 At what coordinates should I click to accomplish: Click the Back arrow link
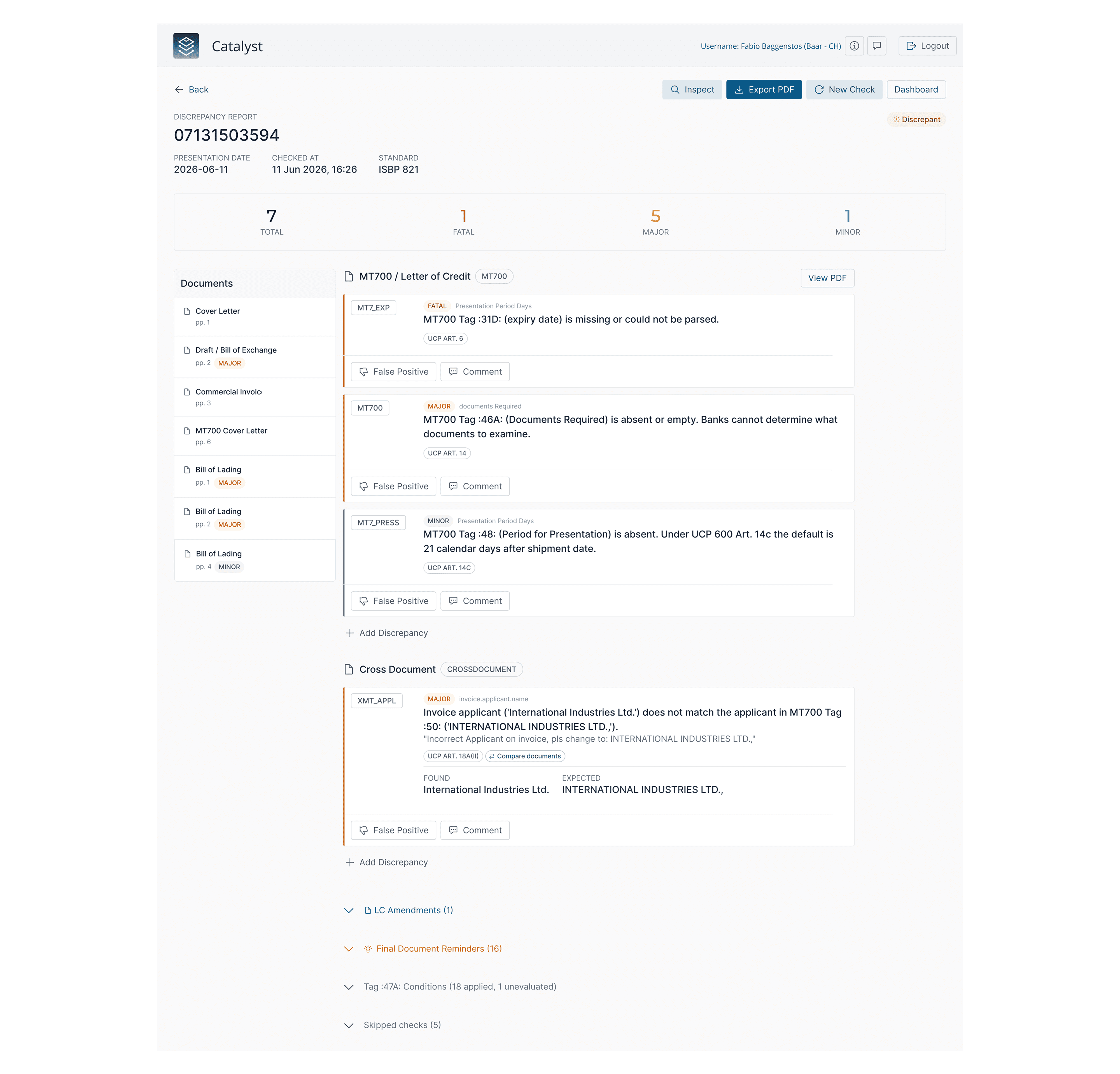pyautogui.click(x=192, y=90)
